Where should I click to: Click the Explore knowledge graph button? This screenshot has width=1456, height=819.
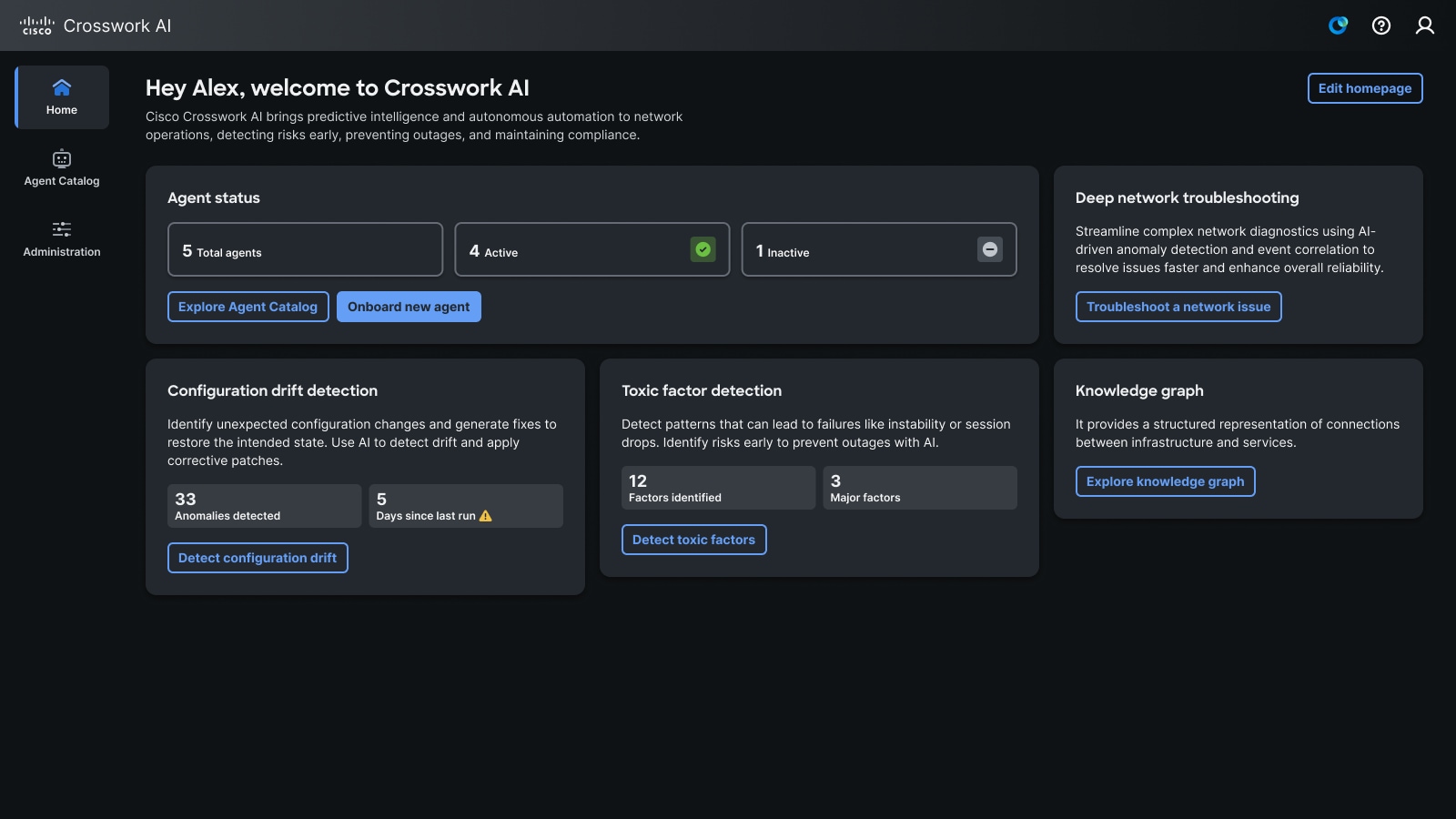coord(1165,481)
